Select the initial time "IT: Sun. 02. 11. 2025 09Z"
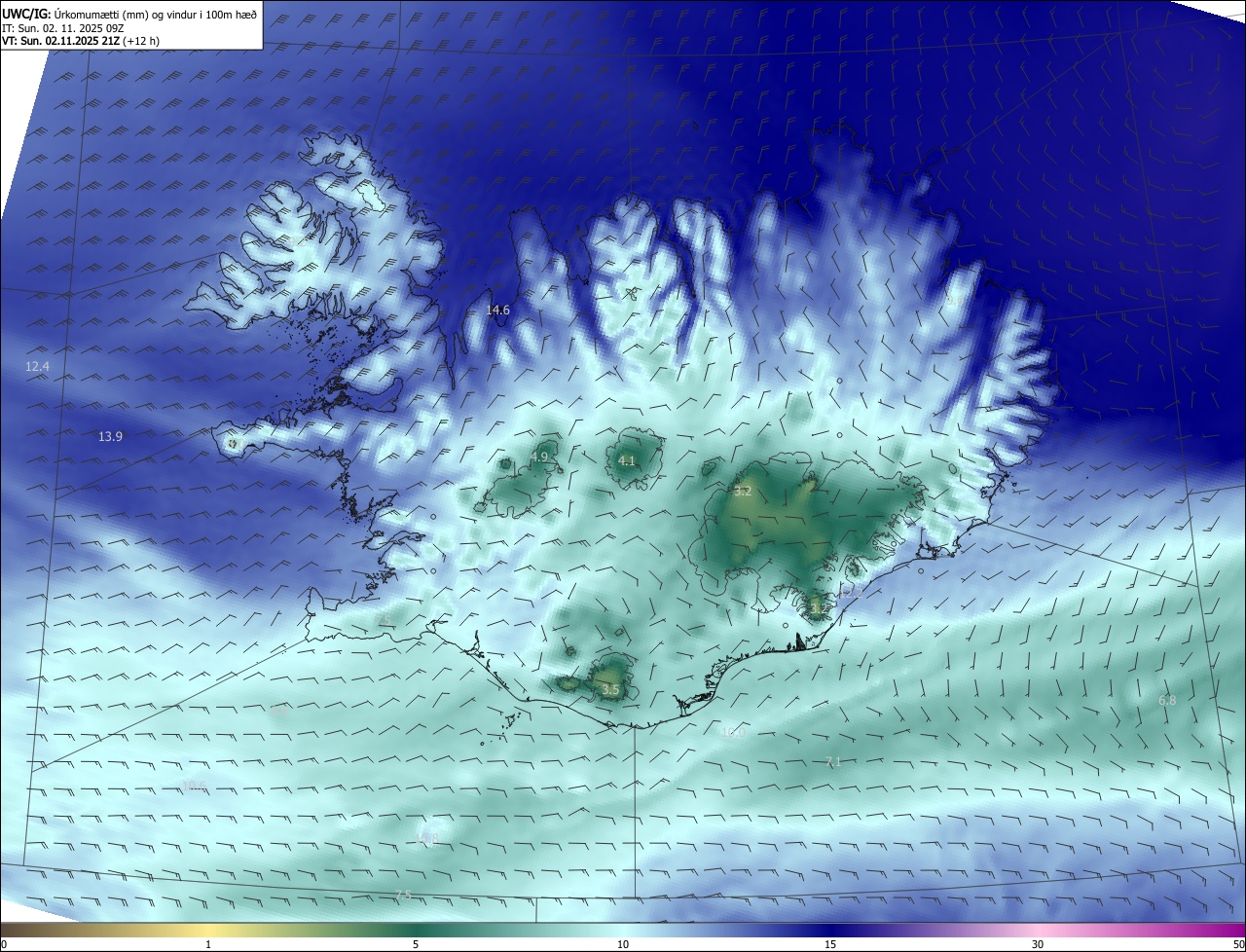 point(64,27)
